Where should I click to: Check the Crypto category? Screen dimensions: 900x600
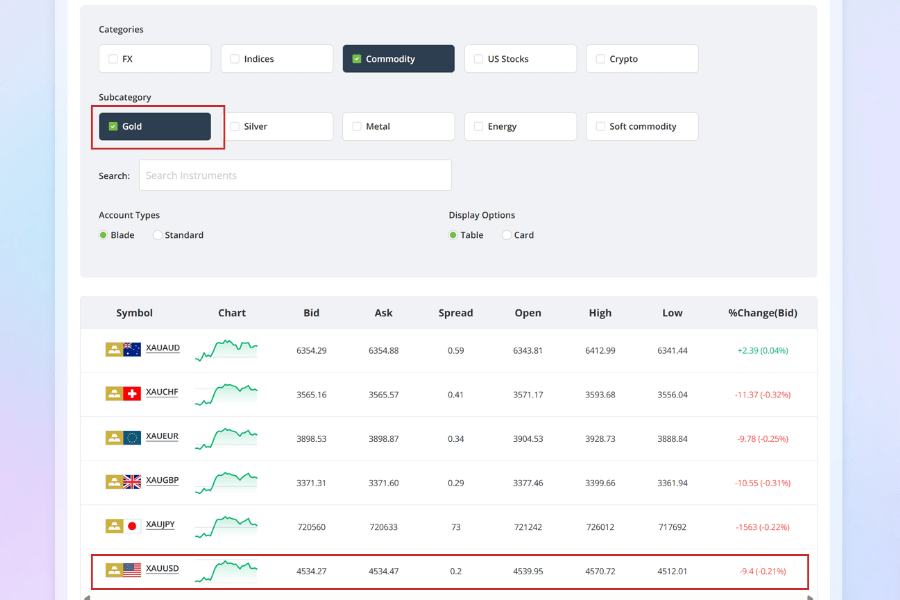(600, 59)
